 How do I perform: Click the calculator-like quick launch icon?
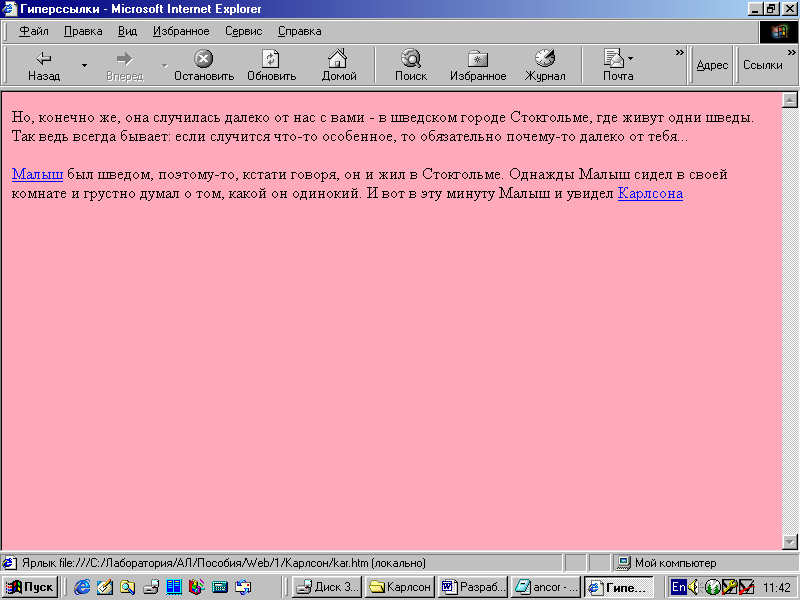pyautogui.click(x=220, y=587)
